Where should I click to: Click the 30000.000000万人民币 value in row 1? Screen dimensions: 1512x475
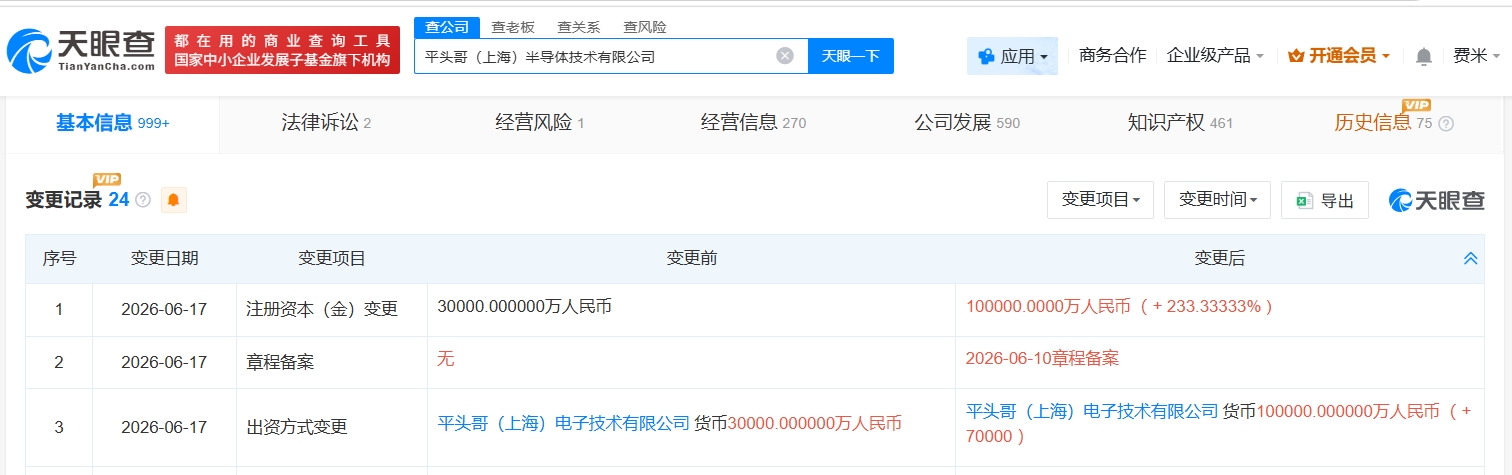click(524, 306)
